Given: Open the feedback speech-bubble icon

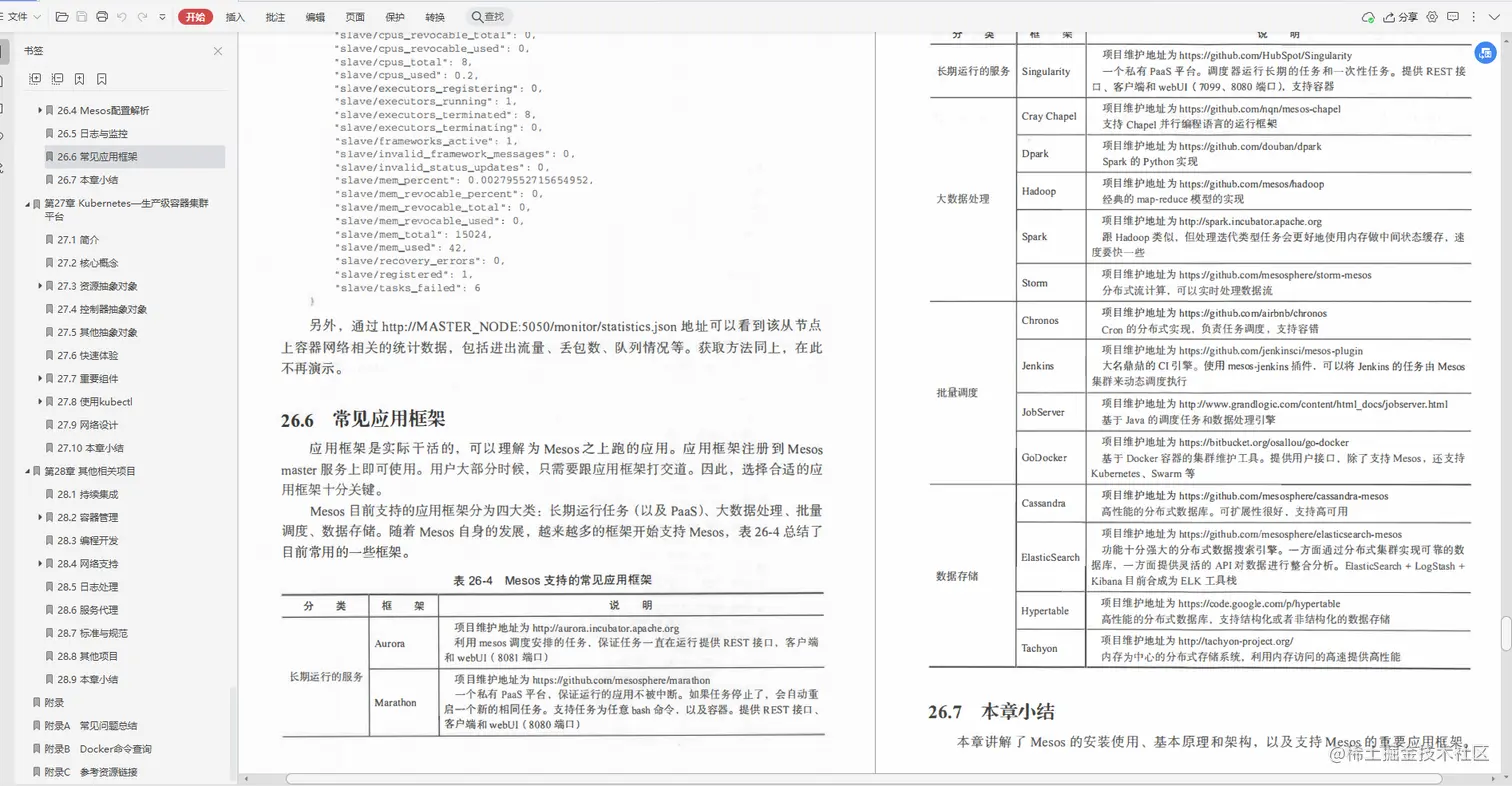Looking at the screenshot, I should tap(1453, 16).
